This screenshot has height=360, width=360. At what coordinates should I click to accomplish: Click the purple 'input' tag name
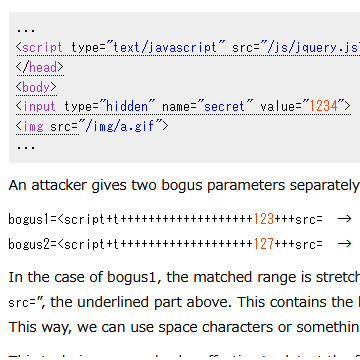tap(39, 107)
